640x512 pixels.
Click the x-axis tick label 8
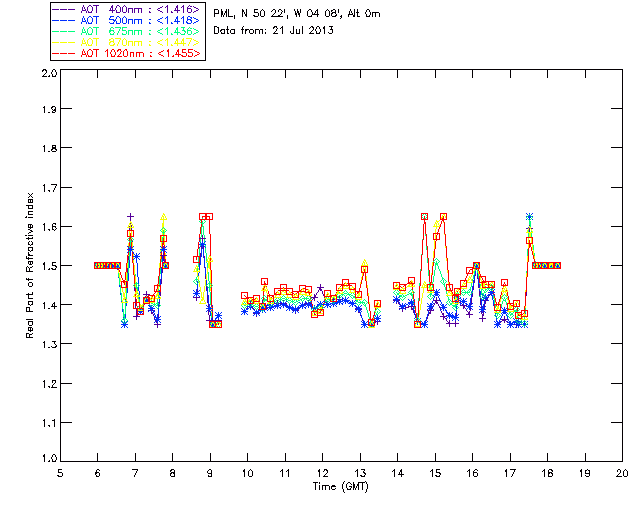[x=173, y=473]
